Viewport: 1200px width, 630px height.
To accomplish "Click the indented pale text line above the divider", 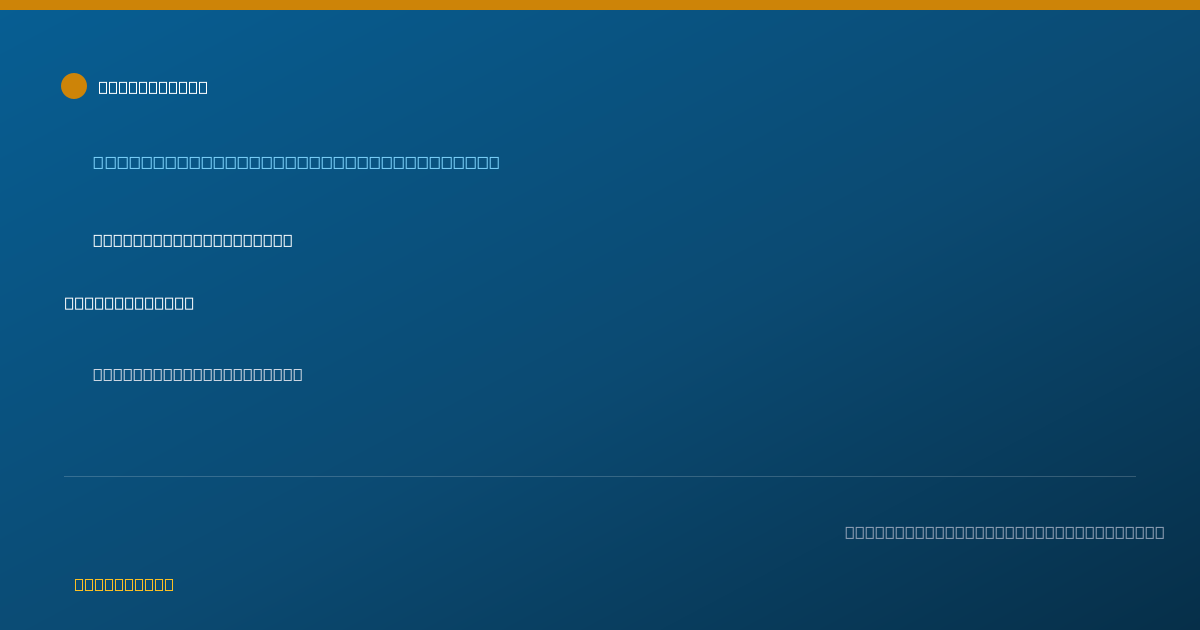I will (x=198, y=374).
